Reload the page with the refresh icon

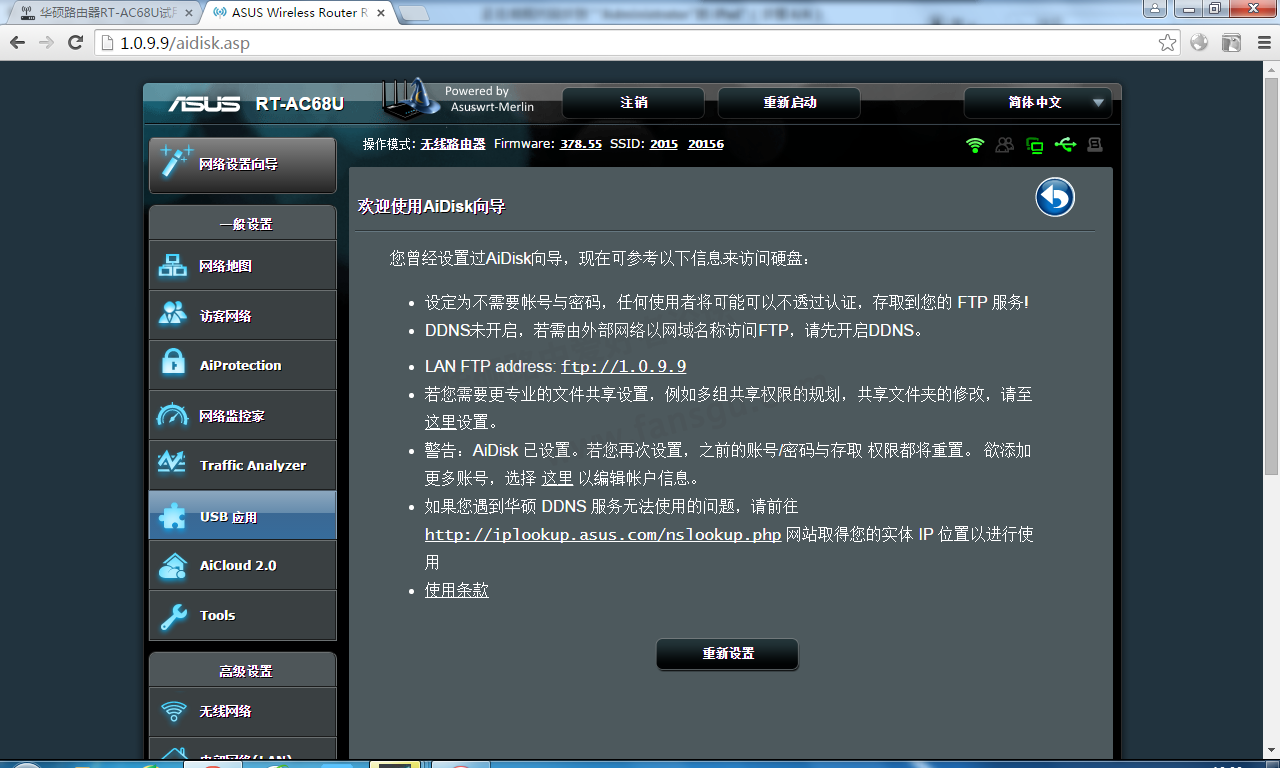[x=75, y=43]
